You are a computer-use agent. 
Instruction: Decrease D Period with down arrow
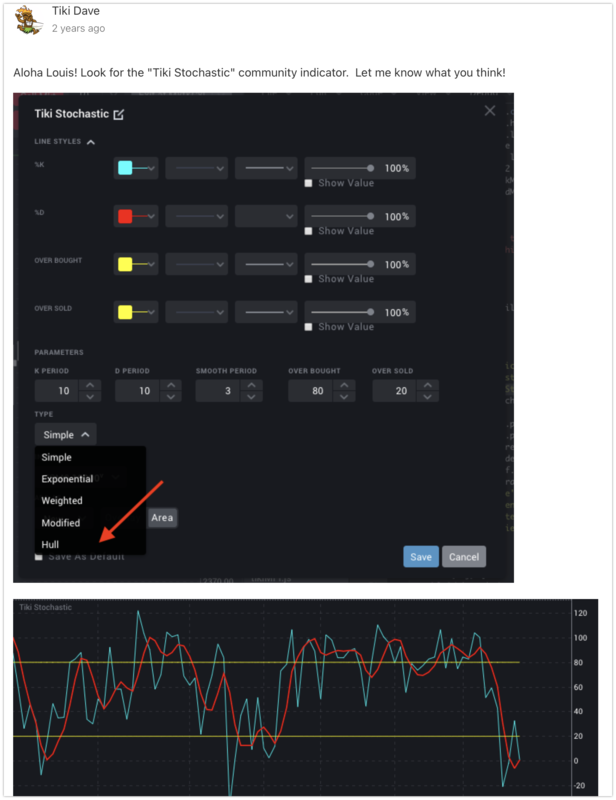click(171, 396)
